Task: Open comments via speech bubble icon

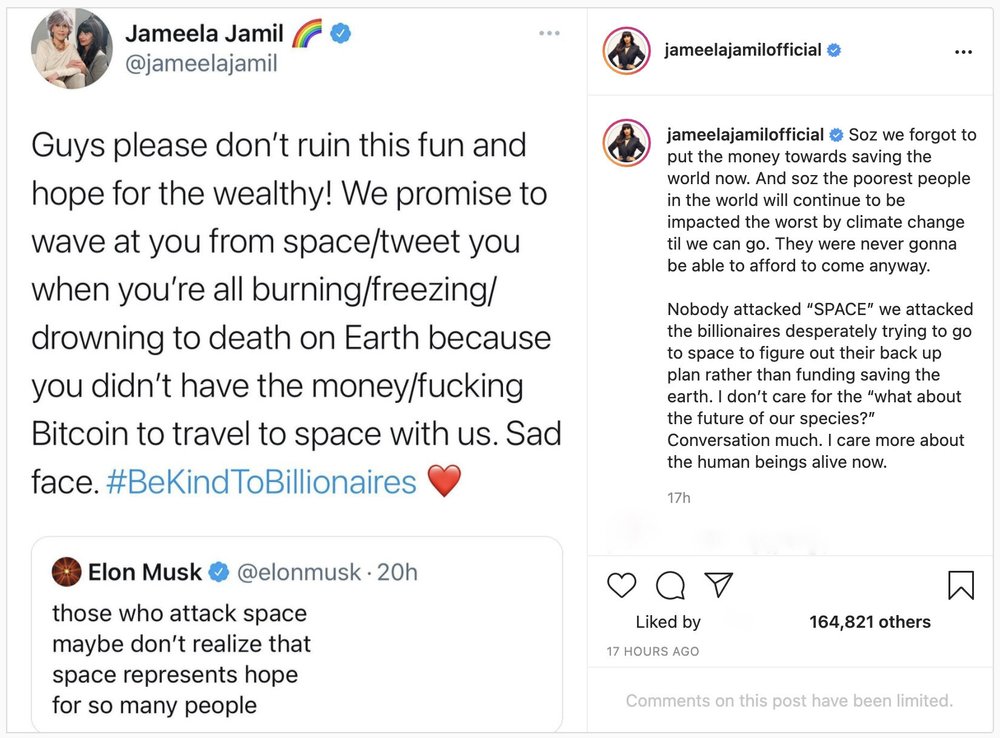Action: (670, 585)
